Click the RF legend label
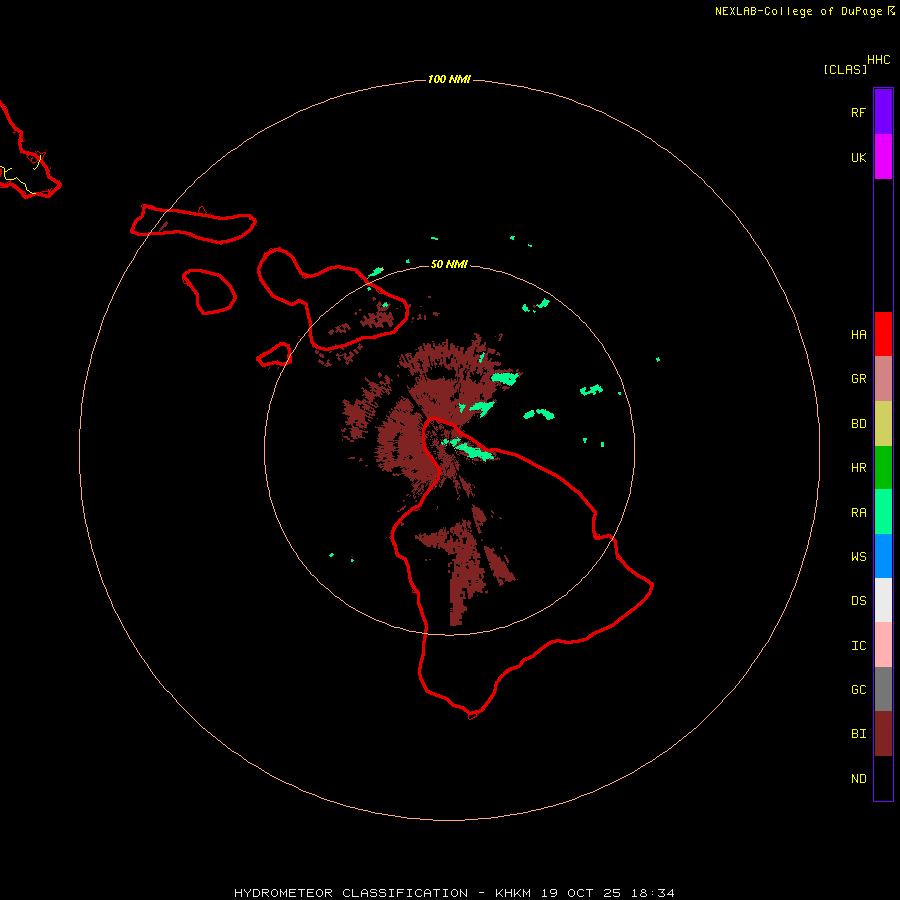This screenshot has width=900, height=900. pyautogui.click(x=858, y=112)
